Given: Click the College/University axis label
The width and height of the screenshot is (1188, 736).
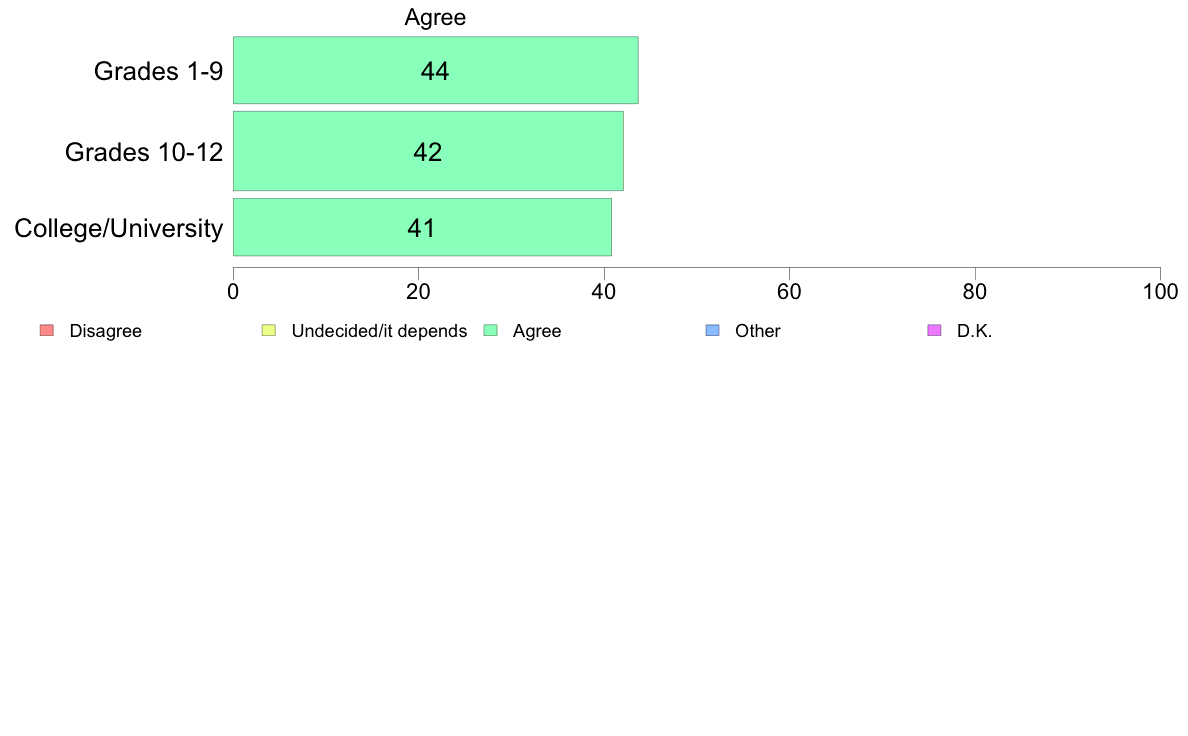Looking at the screenshot, I should coord(119,228).
